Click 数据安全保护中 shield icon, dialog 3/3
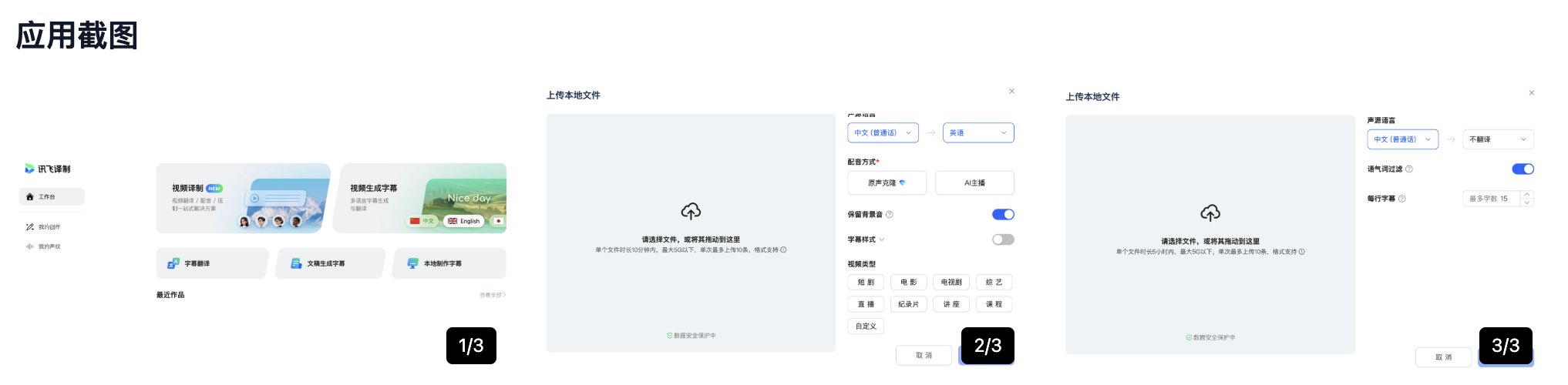Viewport: 1568px width, 385px height. (x=1189, y=337)
